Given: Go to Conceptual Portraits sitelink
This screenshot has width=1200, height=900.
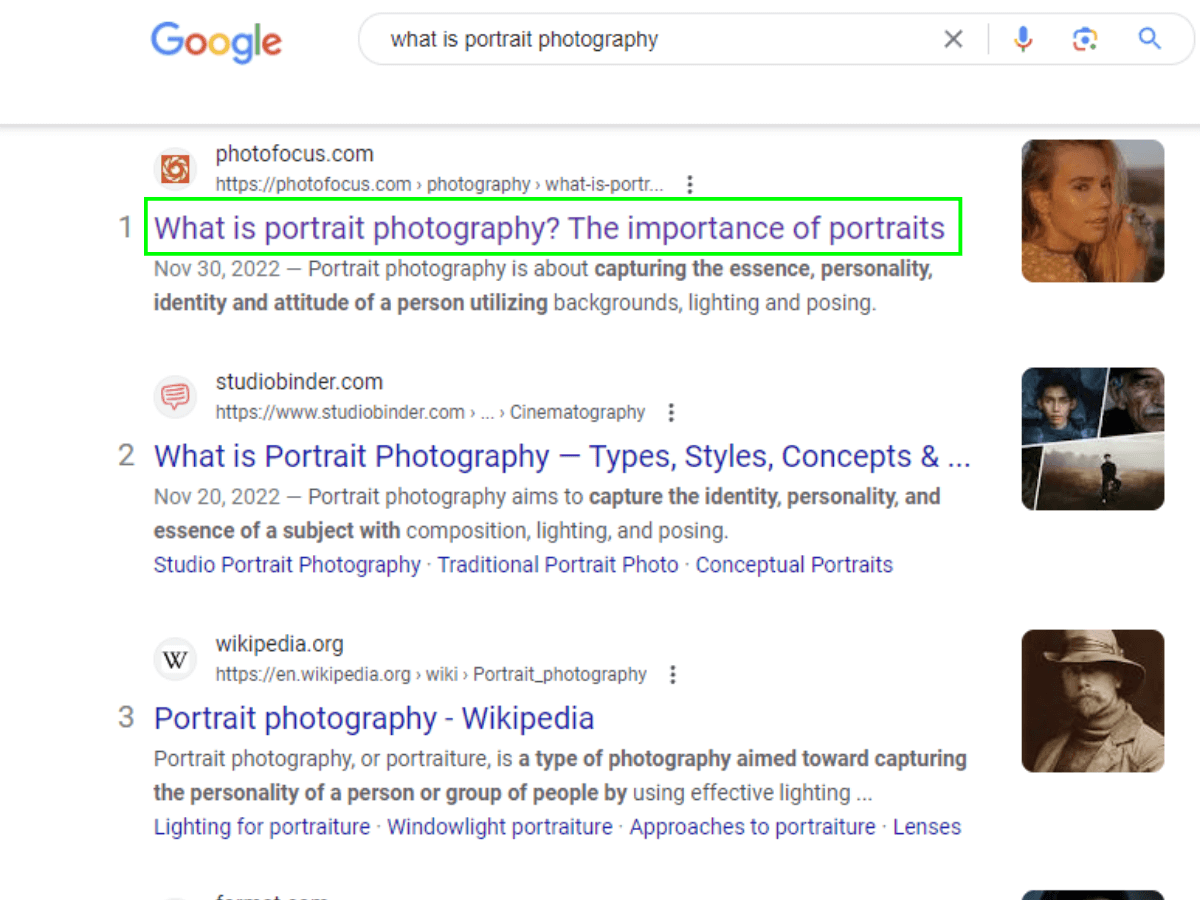Looking at the screenshot, I should (794, 565).
